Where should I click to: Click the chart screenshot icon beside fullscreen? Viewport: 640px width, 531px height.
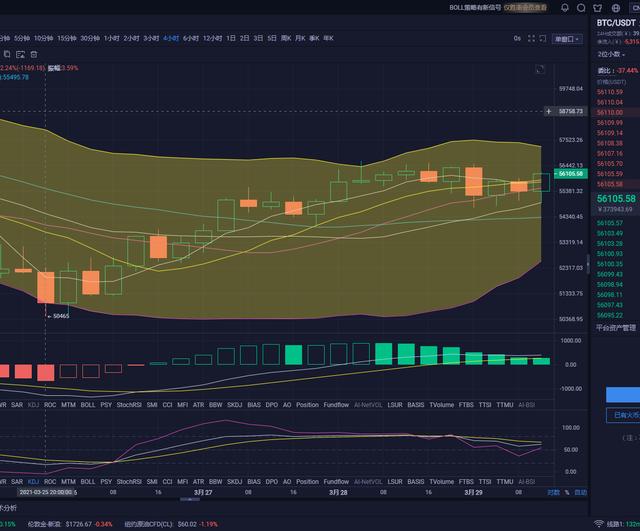540,39
